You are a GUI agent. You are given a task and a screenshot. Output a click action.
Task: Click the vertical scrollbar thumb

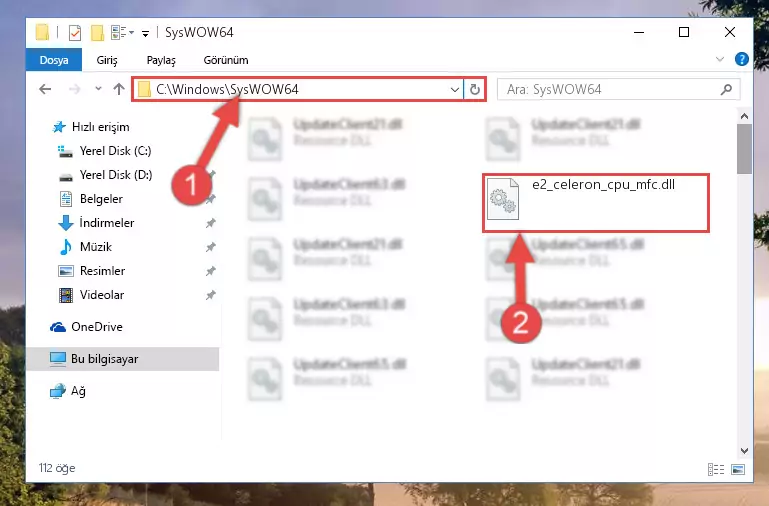click(x=744, y=149)
